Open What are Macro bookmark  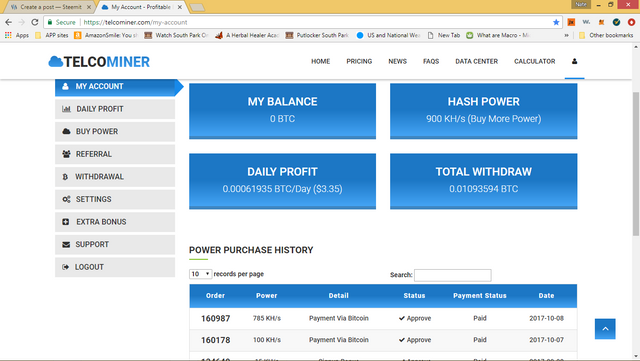[498, 35]
